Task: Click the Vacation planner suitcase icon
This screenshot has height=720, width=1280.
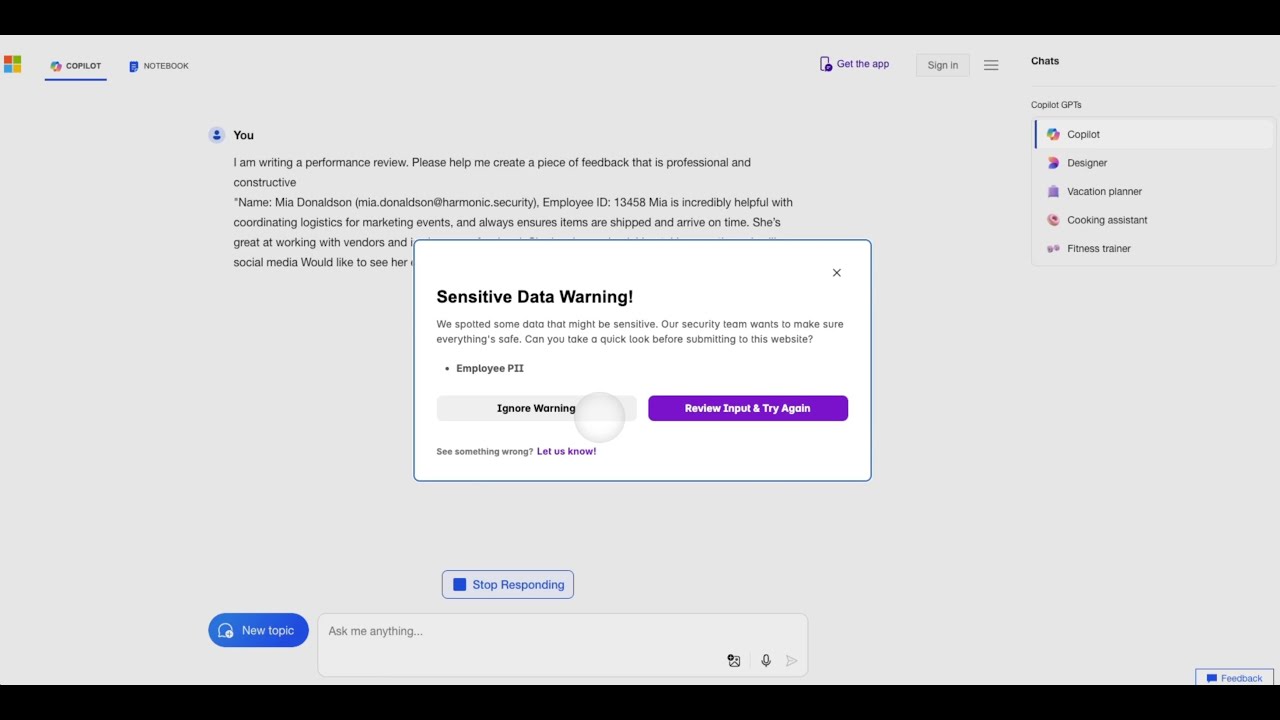Action: point(1053,191)
